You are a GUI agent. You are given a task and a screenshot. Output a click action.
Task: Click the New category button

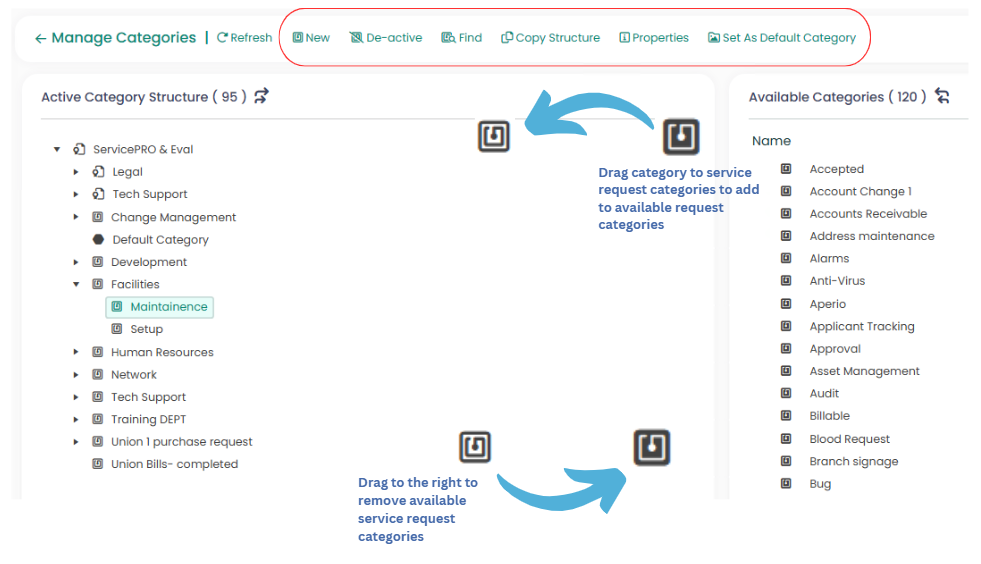click(311, 38)
